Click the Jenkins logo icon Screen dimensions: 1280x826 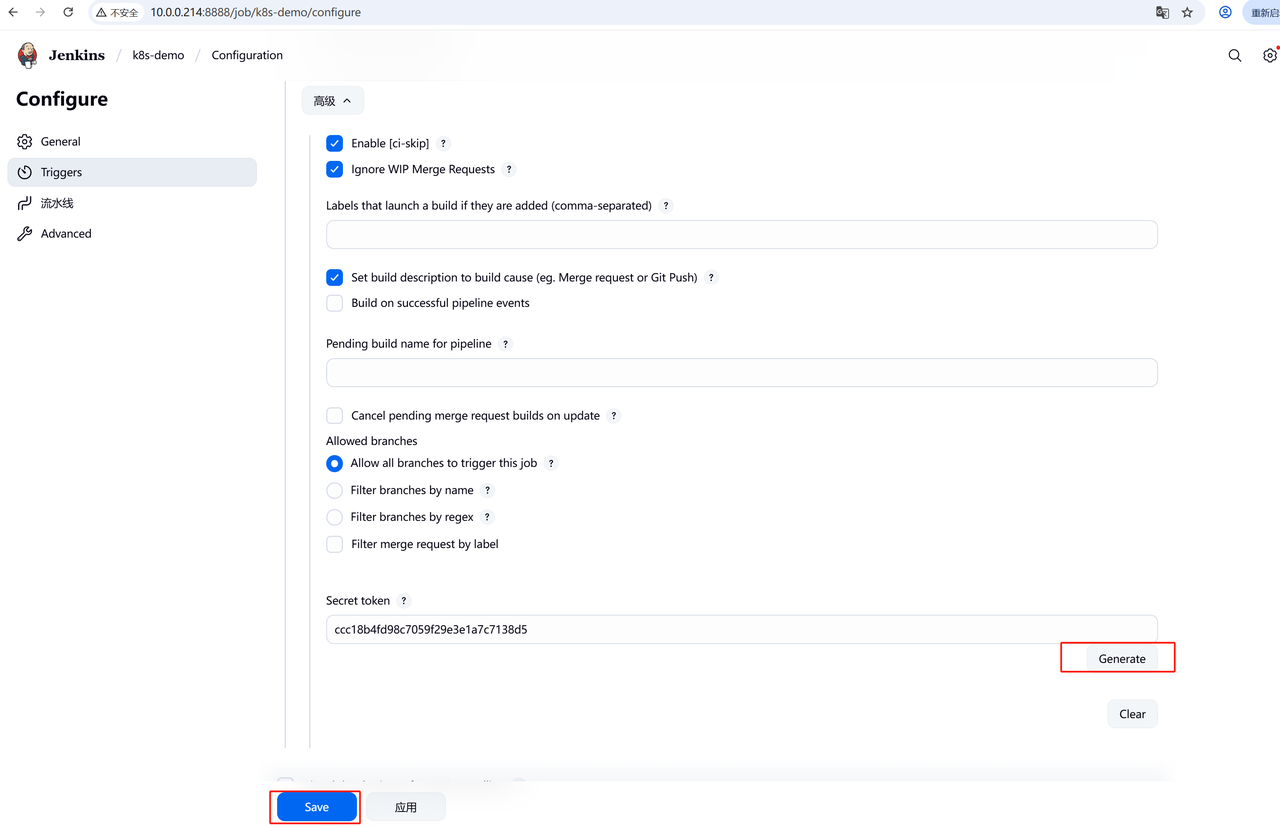28,55
